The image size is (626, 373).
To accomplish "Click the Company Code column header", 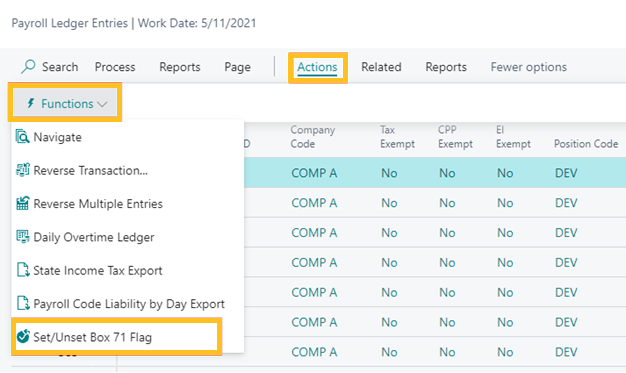I will (x=313, y=137).
